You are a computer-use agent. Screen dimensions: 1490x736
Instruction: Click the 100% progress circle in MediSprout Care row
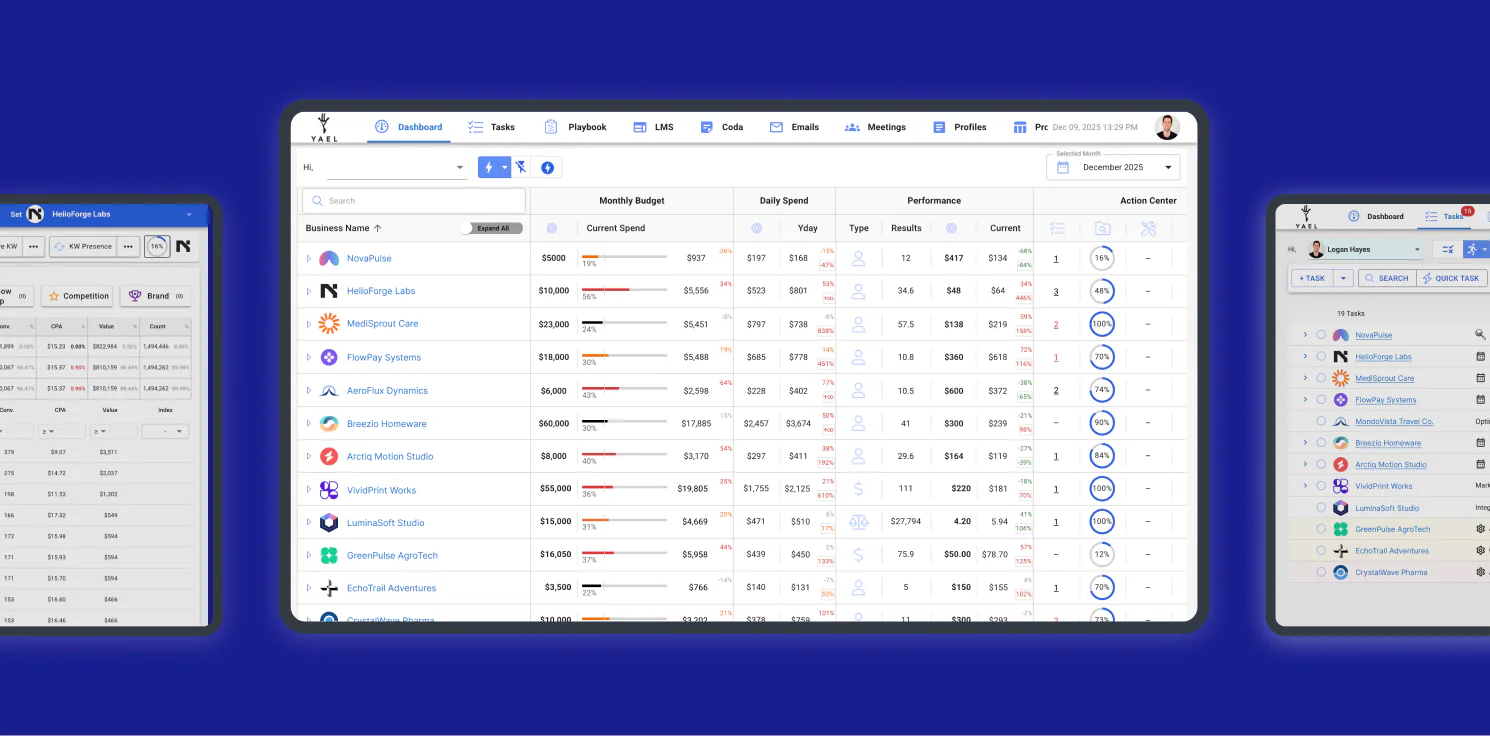(1102, 324)
